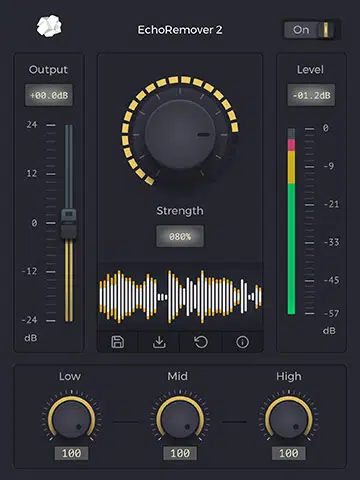Click the High band knob
Viewport: 360px width, 480px height.
point(289,419)
